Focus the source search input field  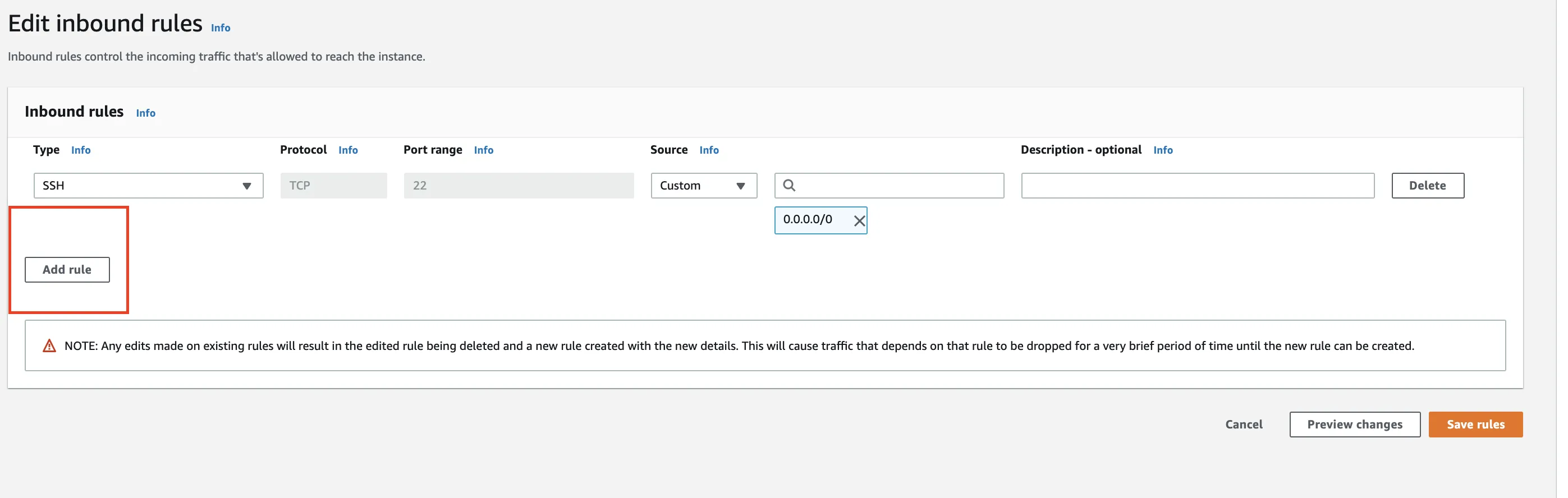tap(898, 186)
